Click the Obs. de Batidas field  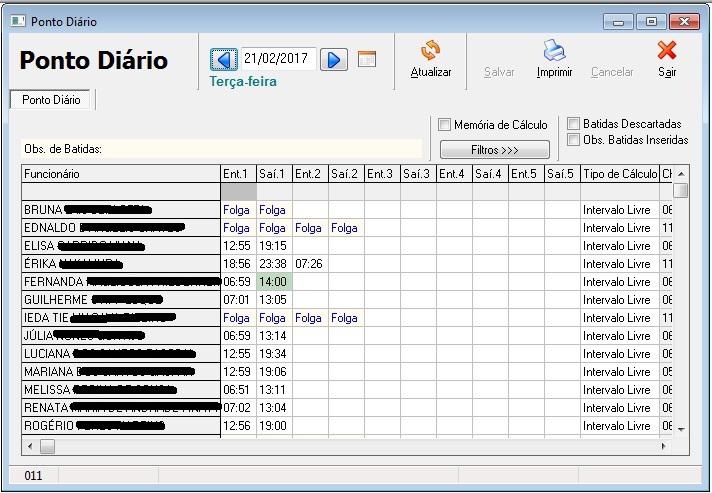(x=220, y=149)
